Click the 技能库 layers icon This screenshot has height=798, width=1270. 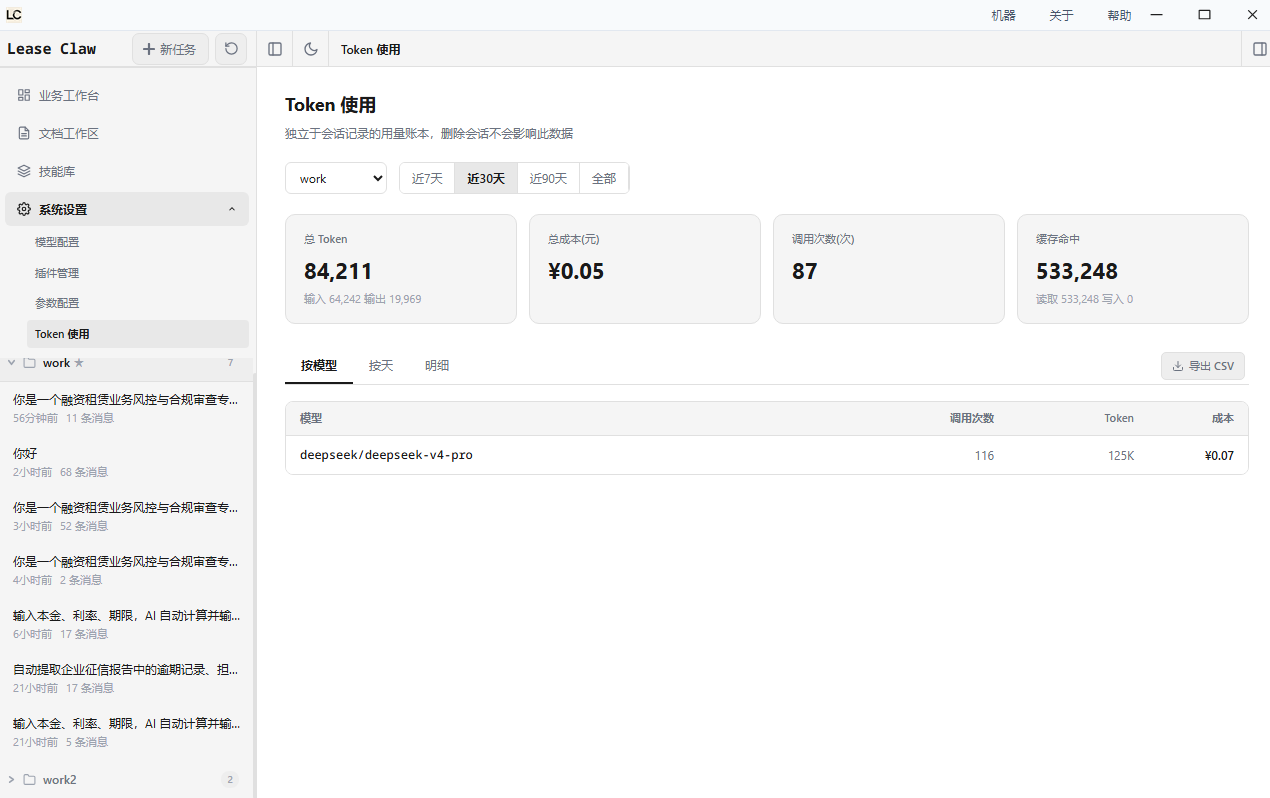point(24,171)
